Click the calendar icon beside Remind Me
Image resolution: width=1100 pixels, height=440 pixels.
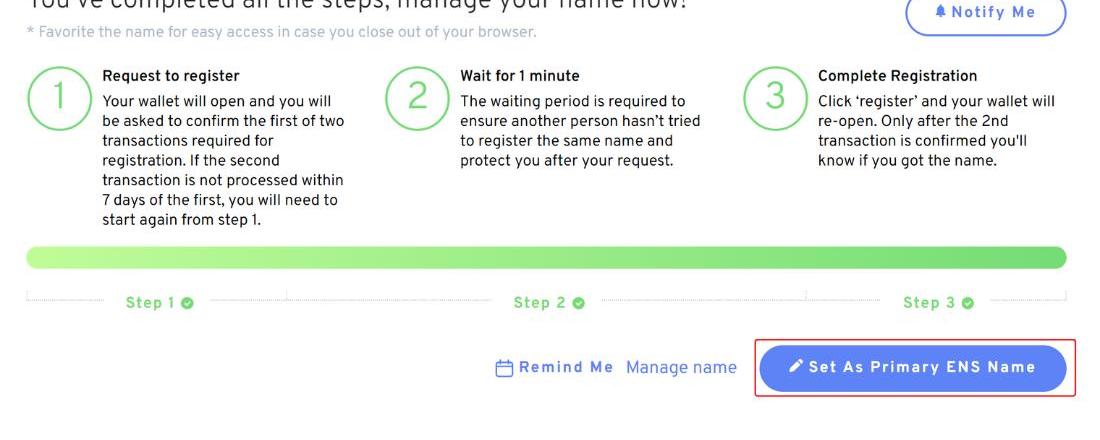tap(504, 368)
